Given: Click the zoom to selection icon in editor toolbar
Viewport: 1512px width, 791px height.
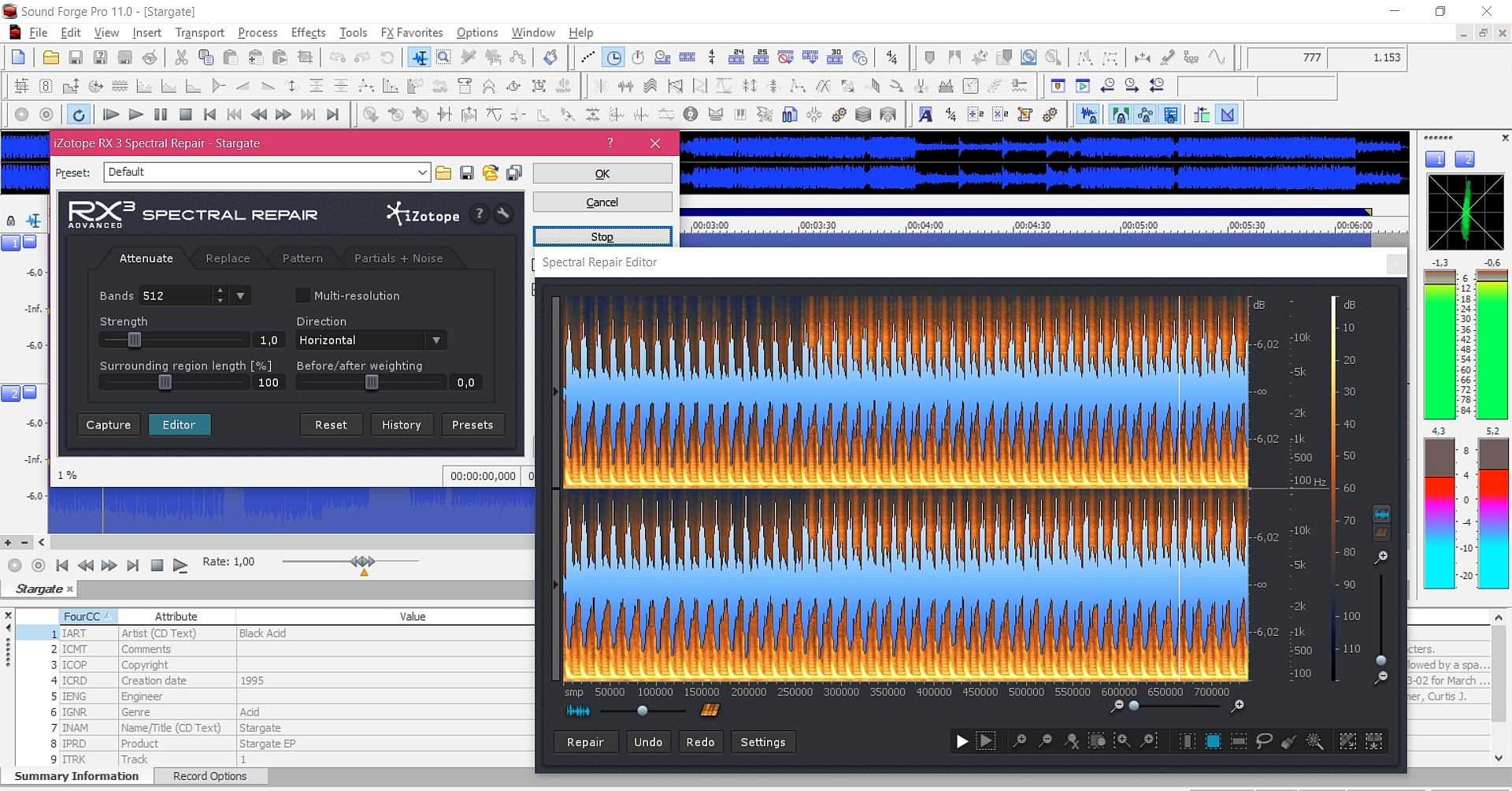Looking at the screenshot, I should click(1097, 741).
